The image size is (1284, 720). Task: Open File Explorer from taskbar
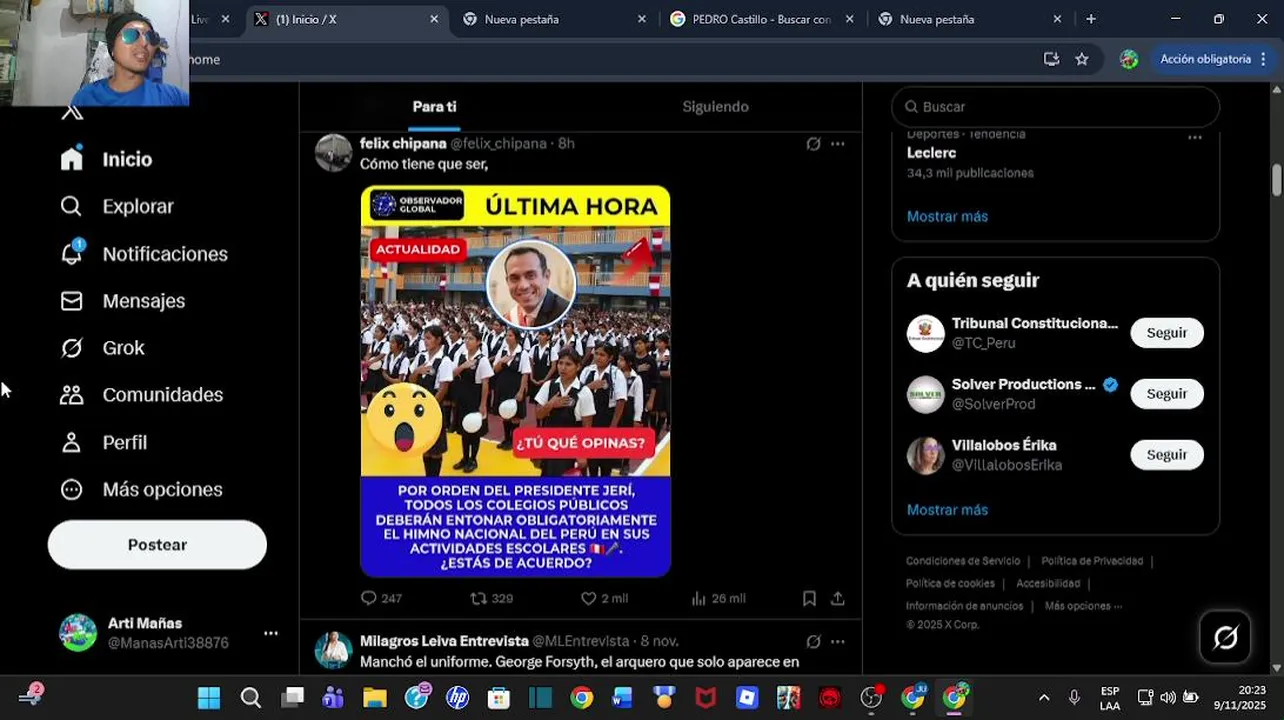374,698
